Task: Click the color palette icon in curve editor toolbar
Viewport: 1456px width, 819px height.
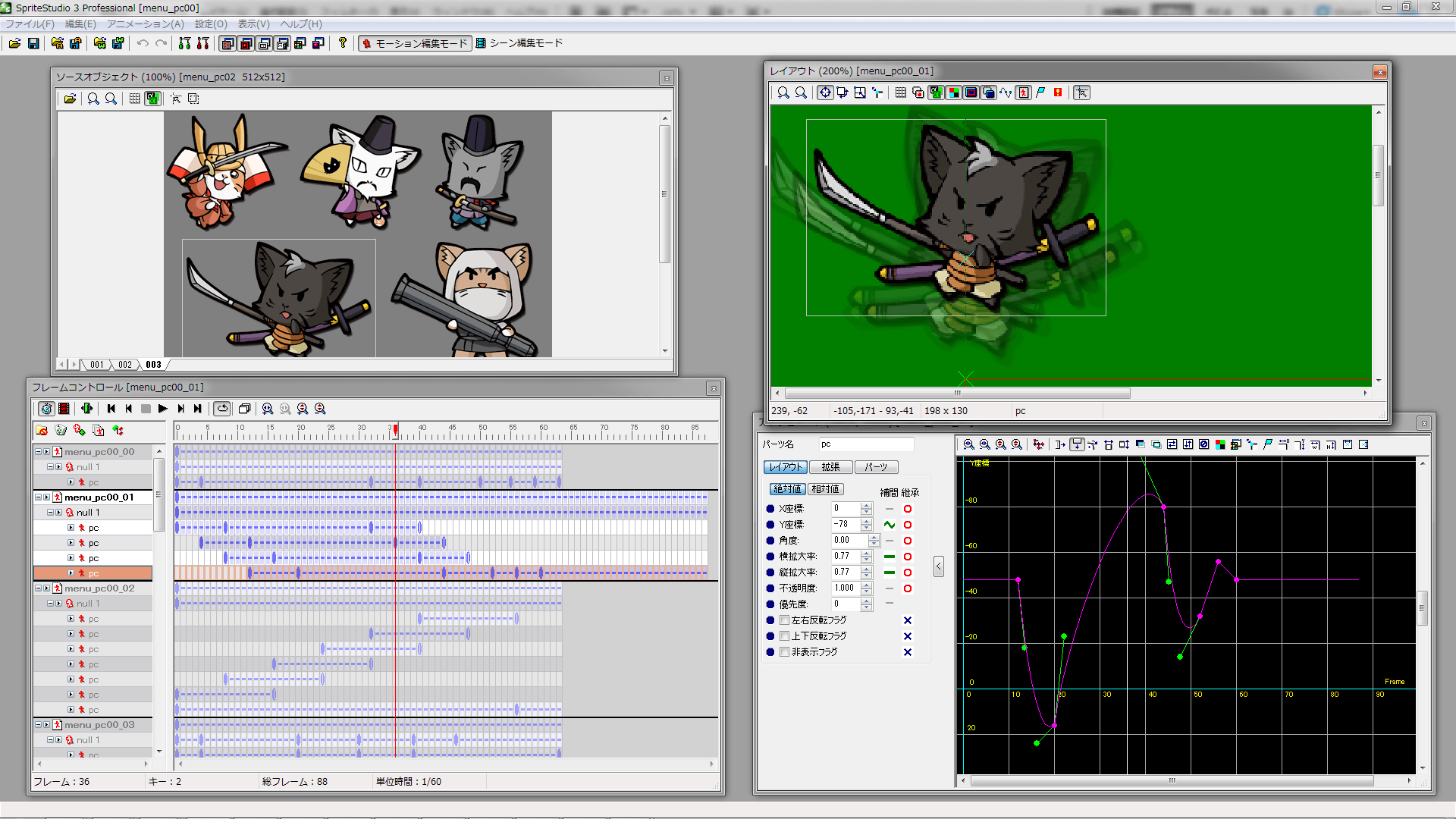Action: tap(1220, 444)
